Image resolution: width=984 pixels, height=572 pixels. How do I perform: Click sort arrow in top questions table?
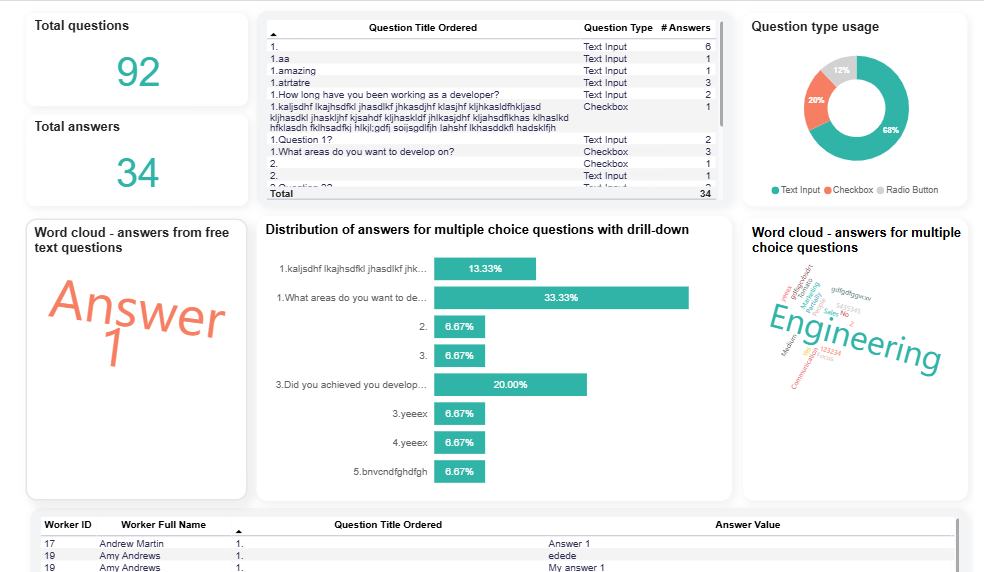tap(273, 35)
